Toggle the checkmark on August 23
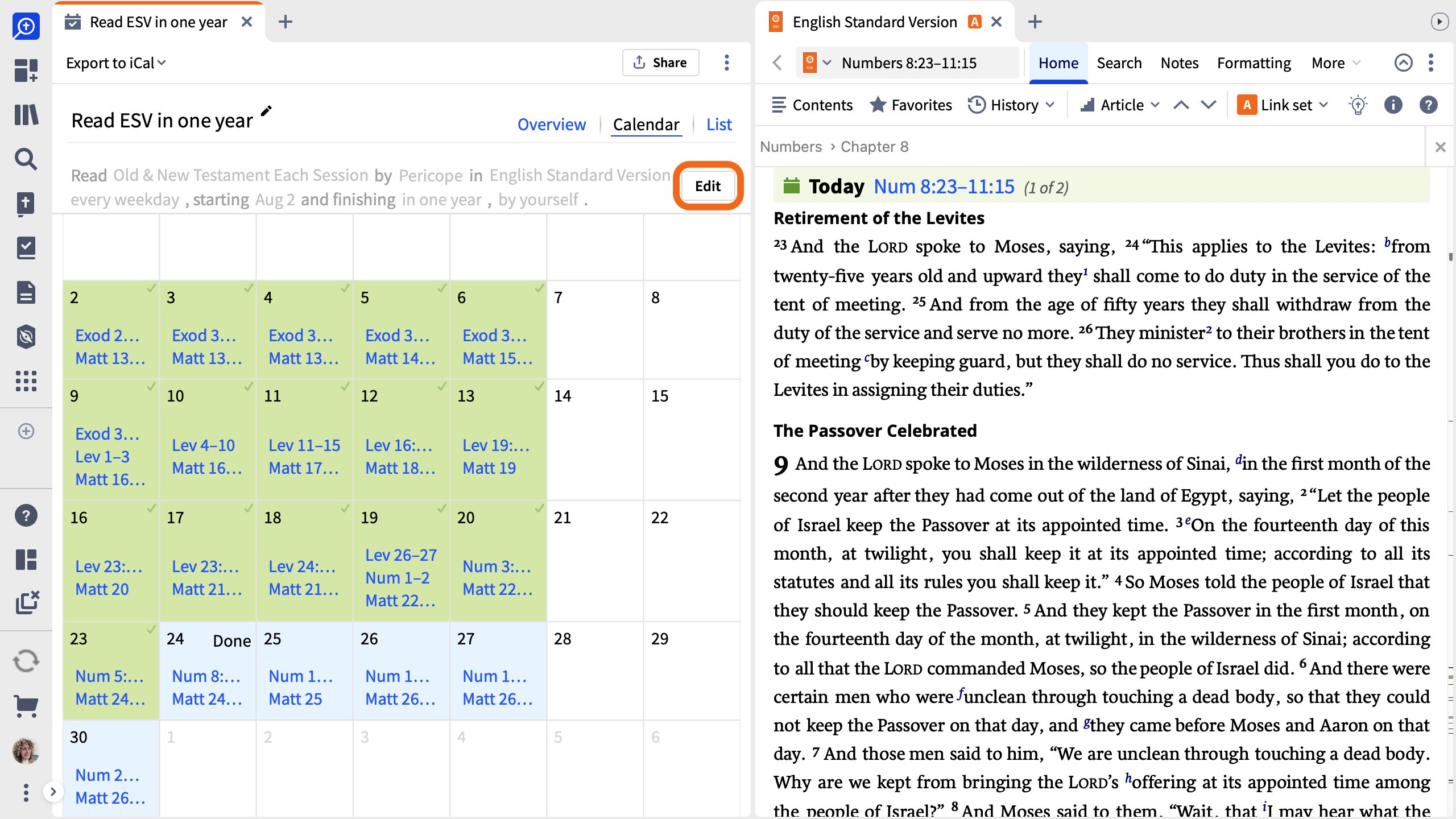 click(x=151, y=630)
